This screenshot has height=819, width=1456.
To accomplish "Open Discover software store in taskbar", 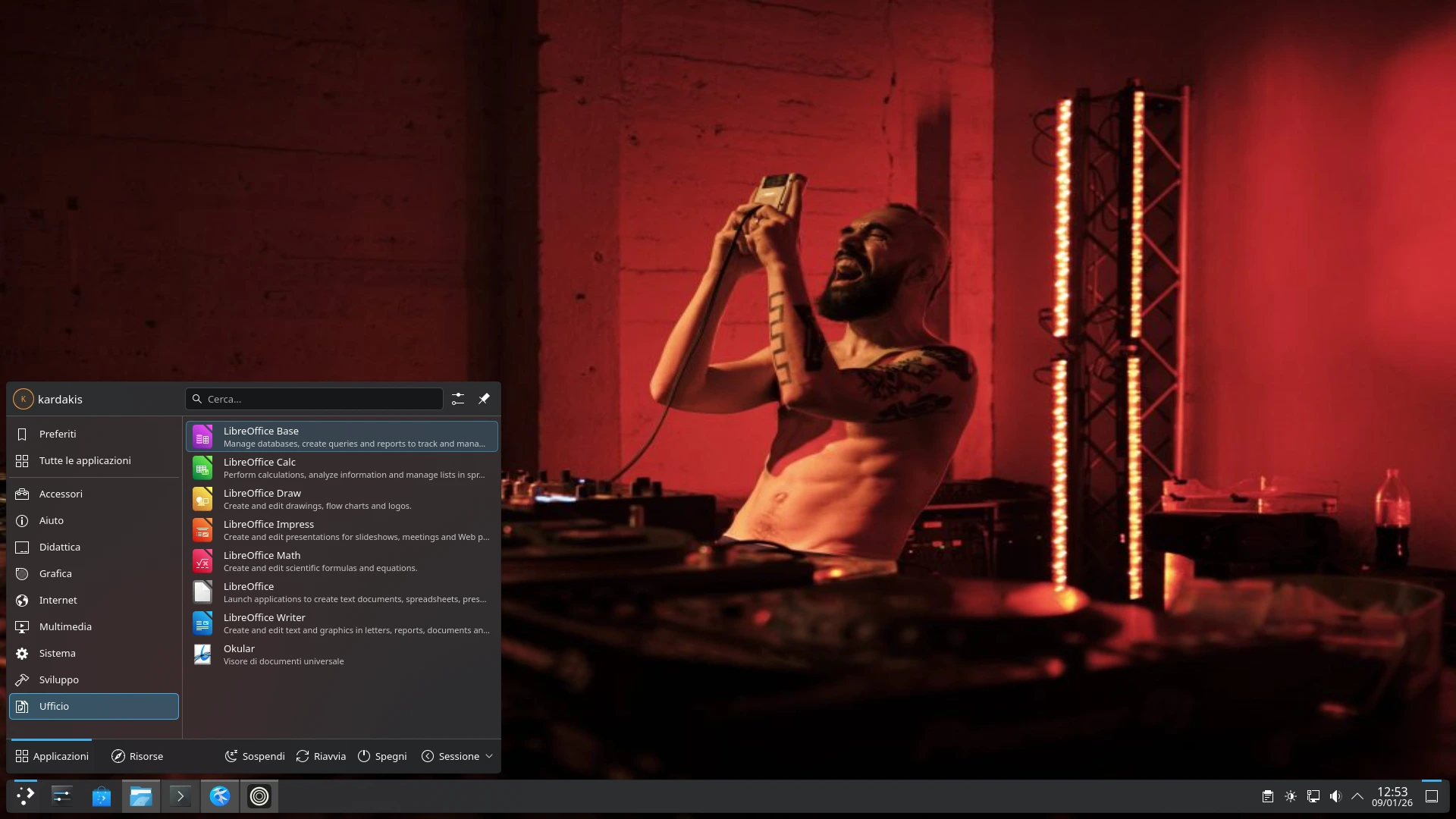I will (102, 796).
